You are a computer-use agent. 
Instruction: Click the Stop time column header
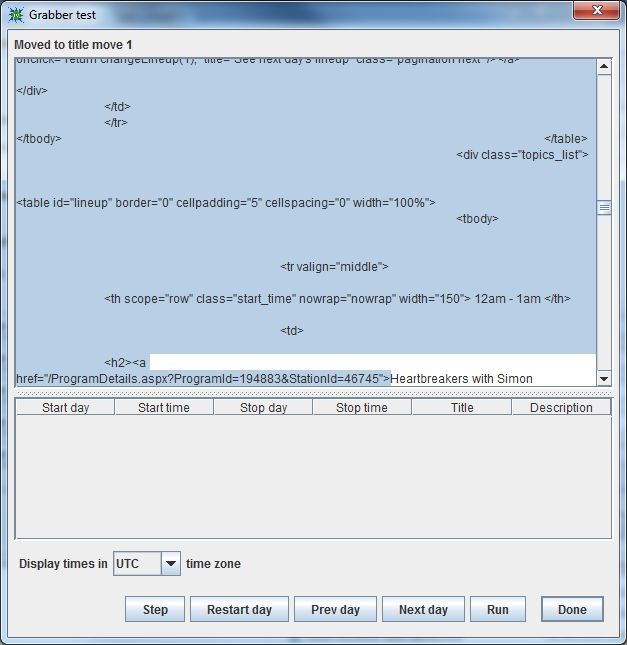pyautogui.click(x=362, y=408)
